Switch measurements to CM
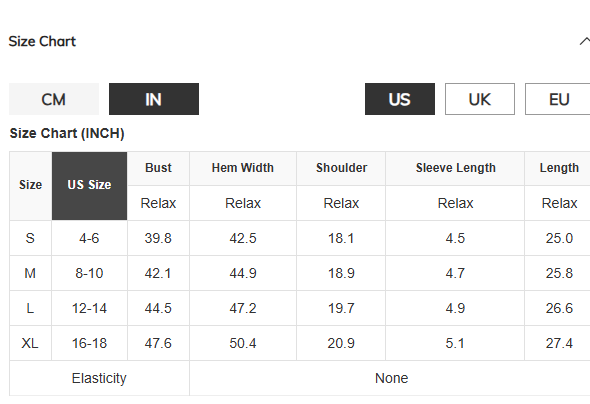This screenshot has width=590, height=404. click(54, 99)
